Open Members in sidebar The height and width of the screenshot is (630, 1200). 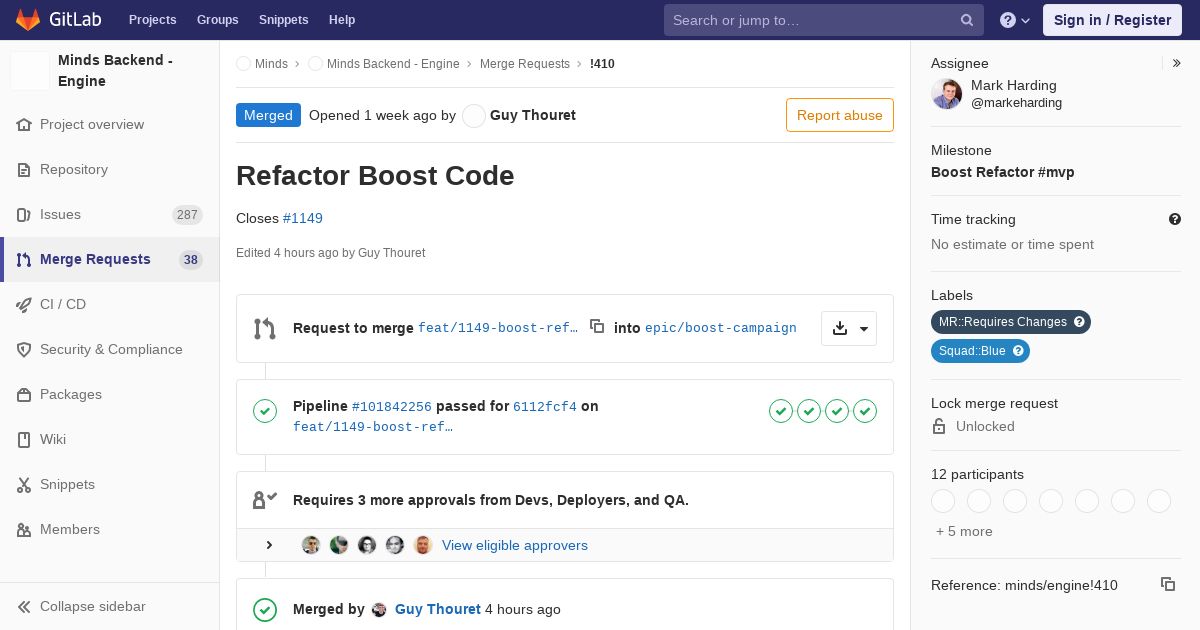pyautogui.click(x=110, y=529)
